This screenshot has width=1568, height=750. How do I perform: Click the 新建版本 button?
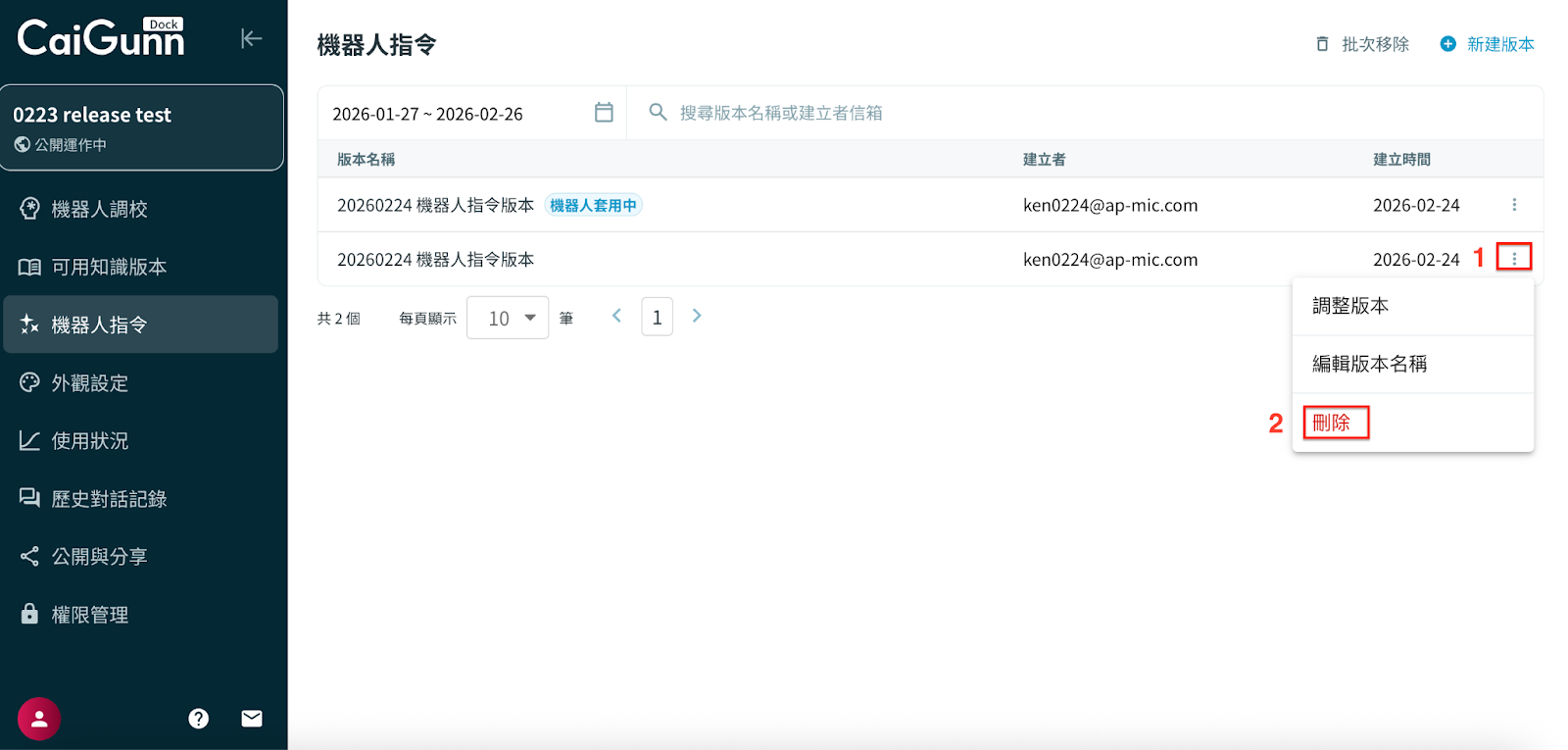click(x=1488, y=44)
